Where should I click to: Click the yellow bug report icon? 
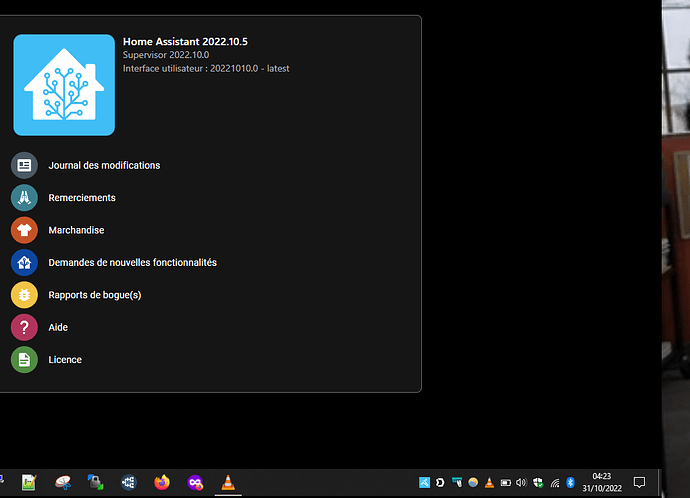tap(24, 295)
